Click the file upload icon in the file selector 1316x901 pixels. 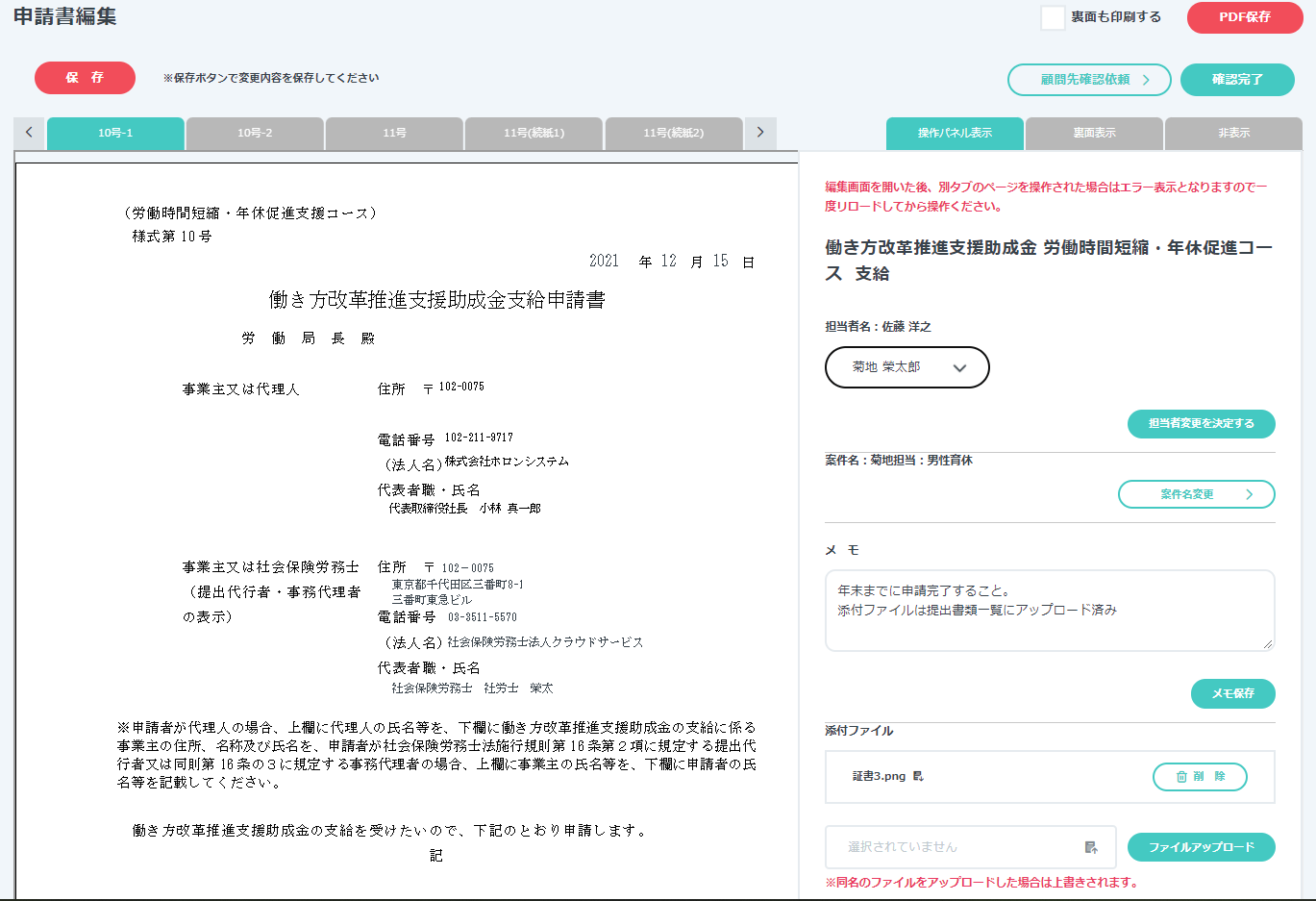[1091, 847]
